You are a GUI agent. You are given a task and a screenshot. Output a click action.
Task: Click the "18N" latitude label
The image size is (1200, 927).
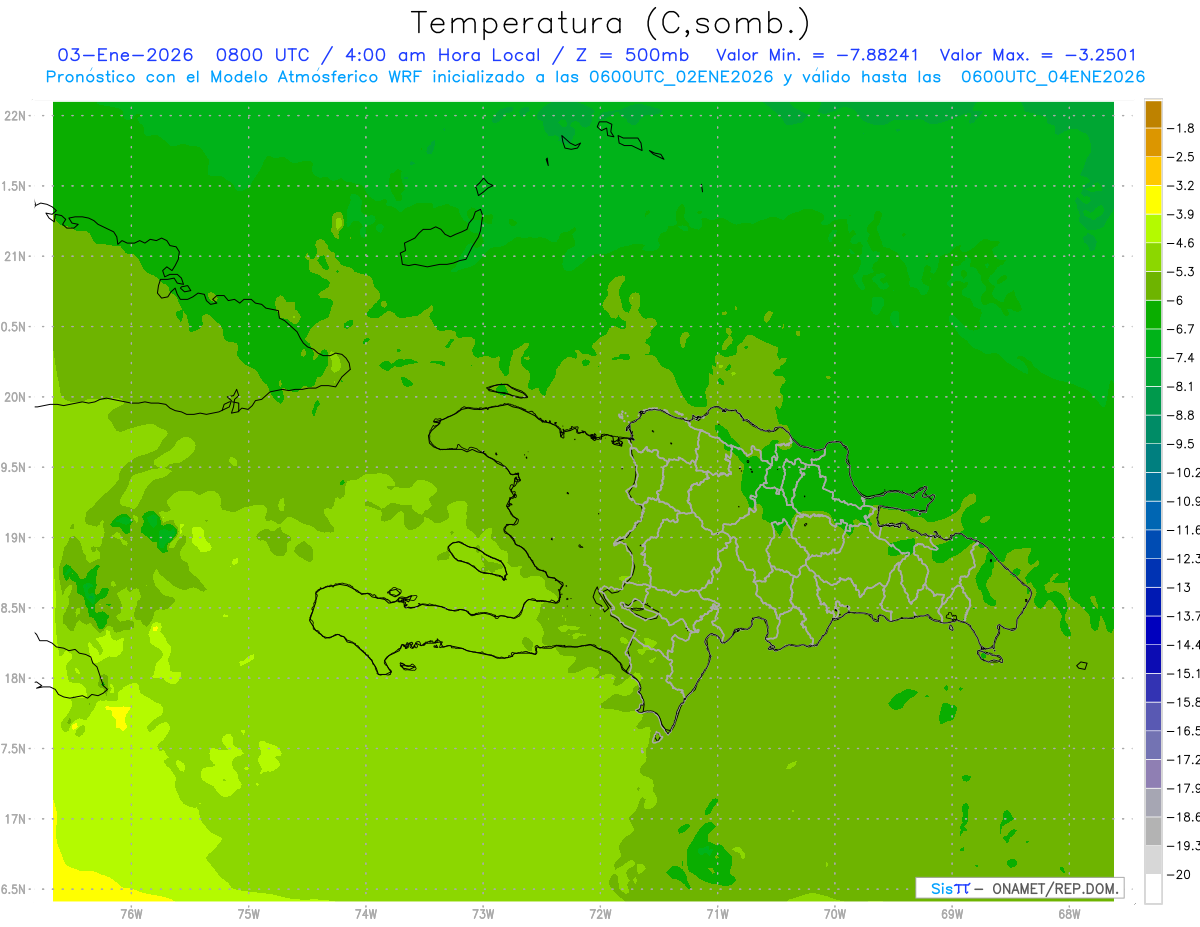coord(16,678)
